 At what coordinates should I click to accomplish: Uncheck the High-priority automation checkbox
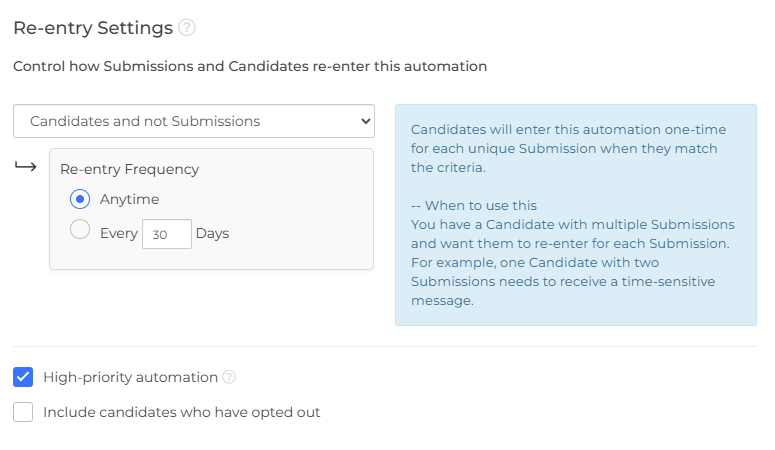click(23, 377)
